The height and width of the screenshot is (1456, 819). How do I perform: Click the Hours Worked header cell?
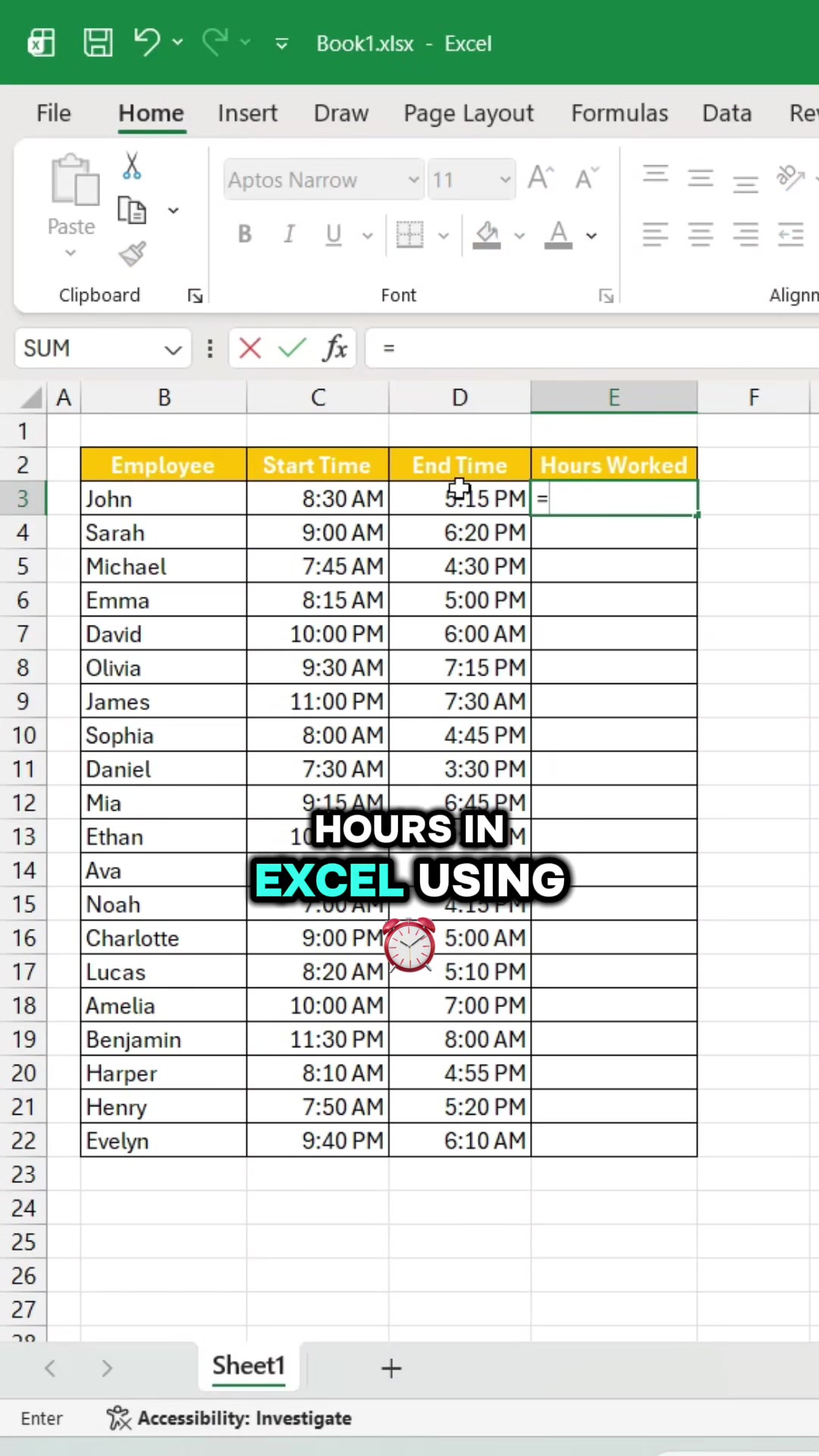pos(613,465)
